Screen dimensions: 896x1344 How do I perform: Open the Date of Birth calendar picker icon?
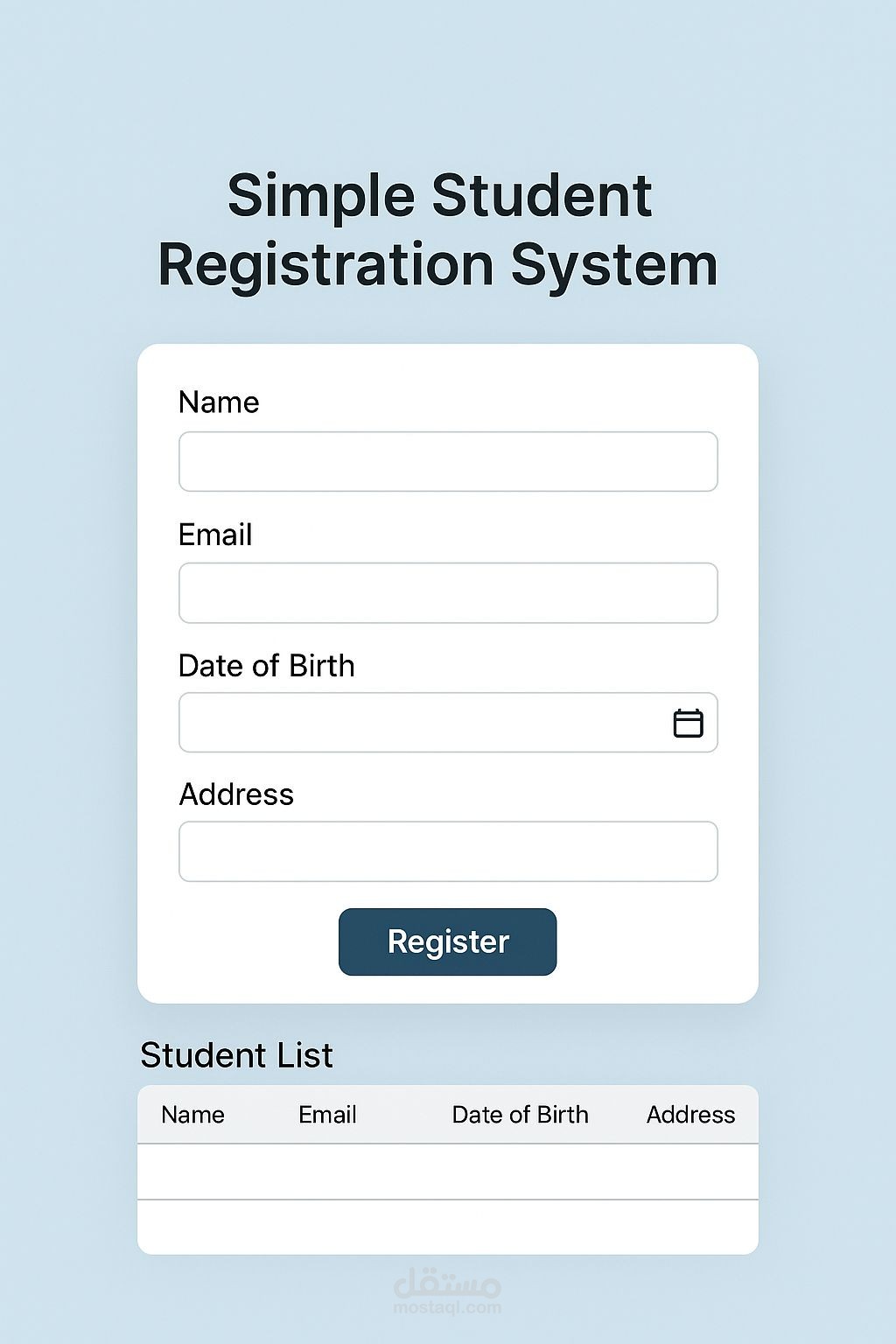pyautogui.click(x=688, y=724)
